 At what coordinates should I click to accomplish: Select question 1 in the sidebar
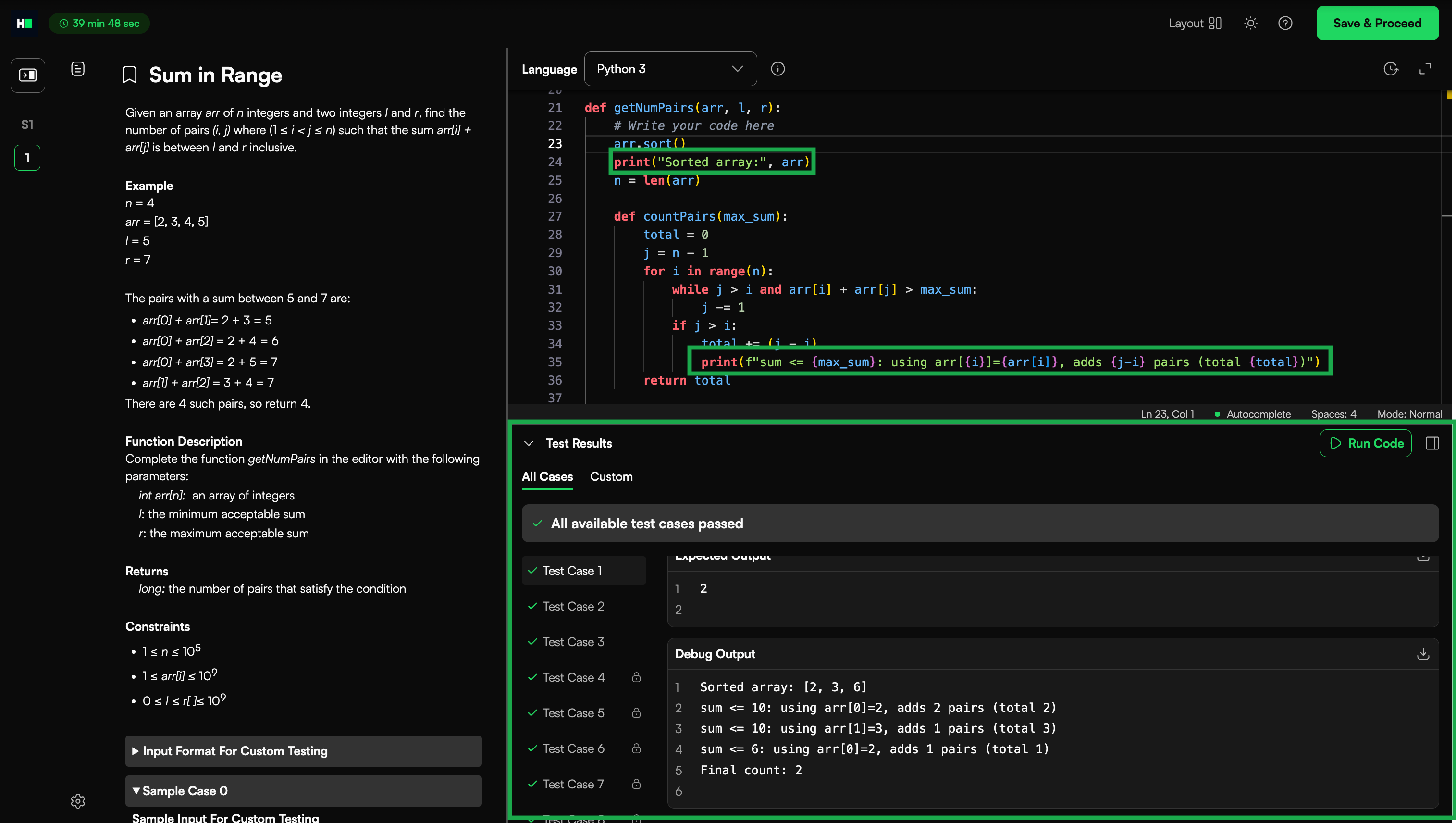[x=27, y=158]
